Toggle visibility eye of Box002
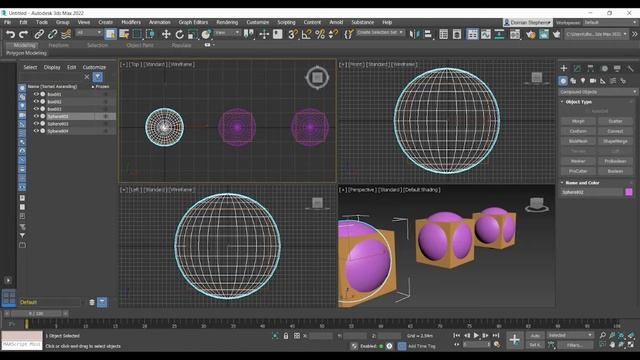This screenshot has height=360, width=640. [x=36, y=102]
